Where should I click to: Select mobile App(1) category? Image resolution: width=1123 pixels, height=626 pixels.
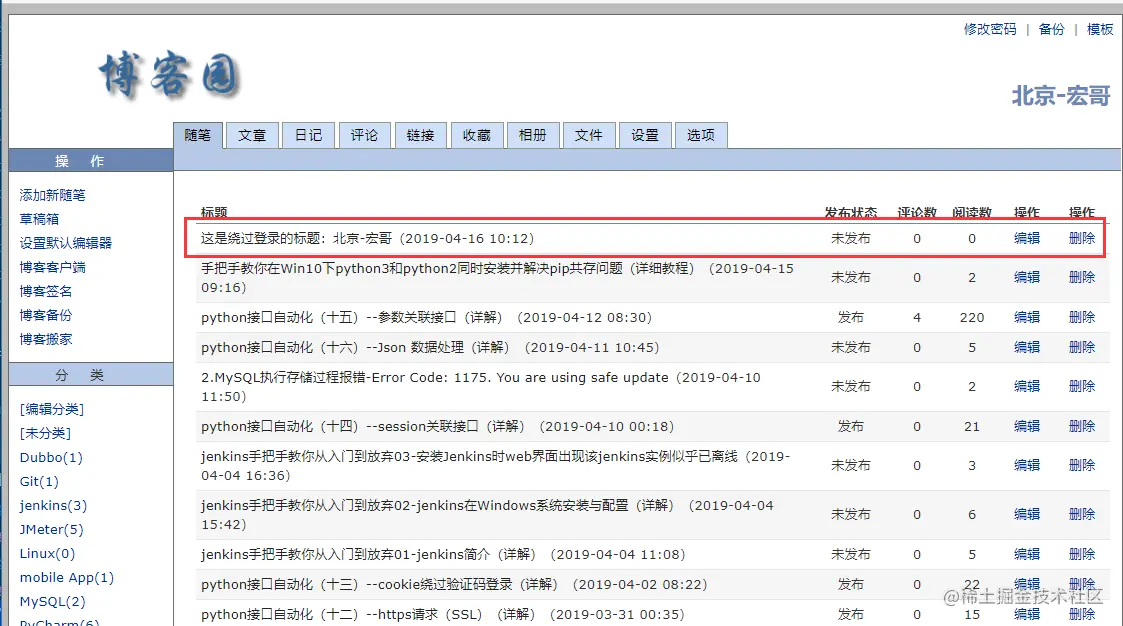coord(67,577)
